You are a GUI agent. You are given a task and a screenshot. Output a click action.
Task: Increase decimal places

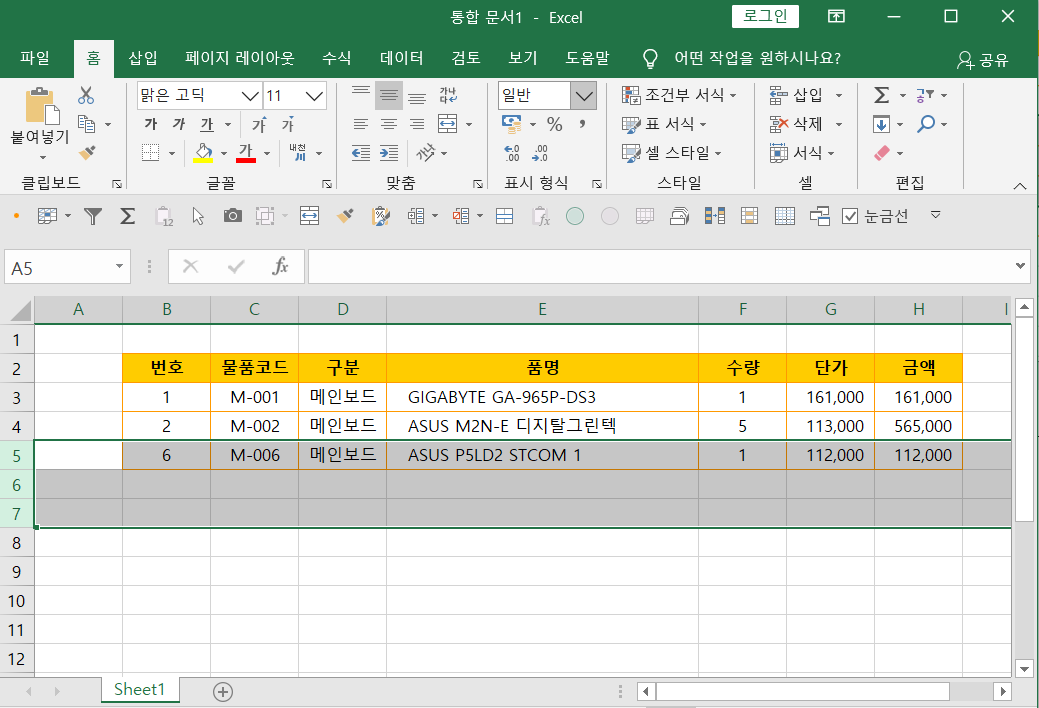512,153
